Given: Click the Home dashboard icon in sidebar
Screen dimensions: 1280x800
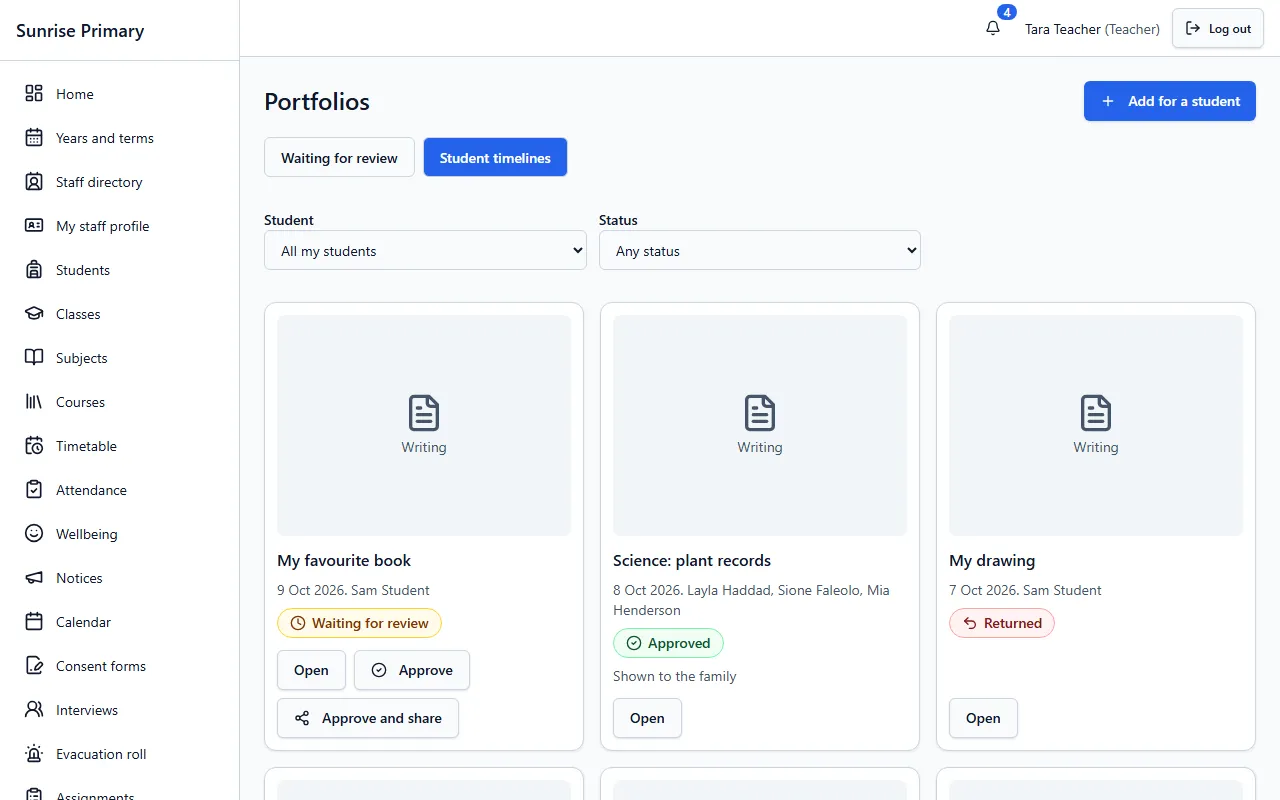Looking at the screenshot, I should pyautogui.click(x=34, y=94).
